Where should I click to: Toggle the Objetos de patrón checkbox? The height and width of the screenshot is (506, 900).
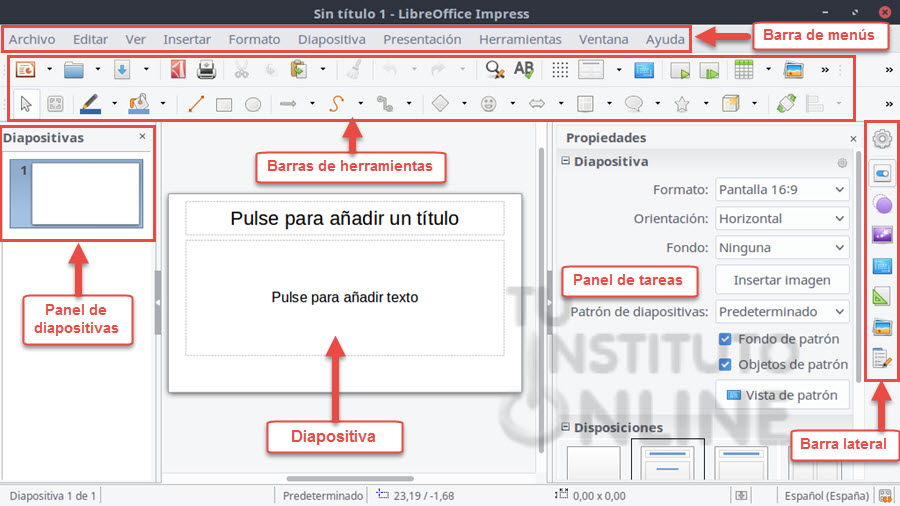pos(726,364)
